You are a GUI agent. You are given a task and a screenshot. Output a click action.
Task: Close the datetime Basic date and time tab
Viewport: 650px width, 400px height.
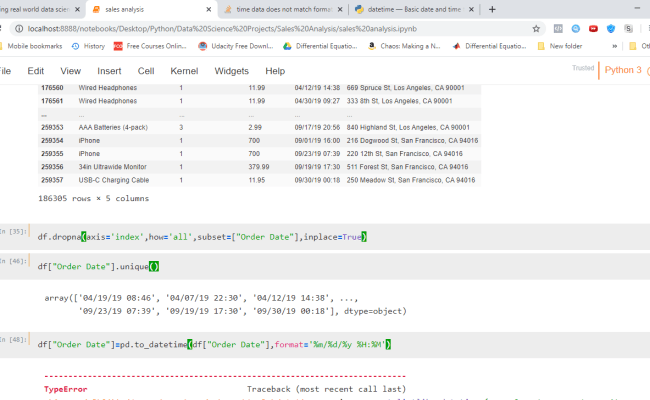[x=471, y=9]
